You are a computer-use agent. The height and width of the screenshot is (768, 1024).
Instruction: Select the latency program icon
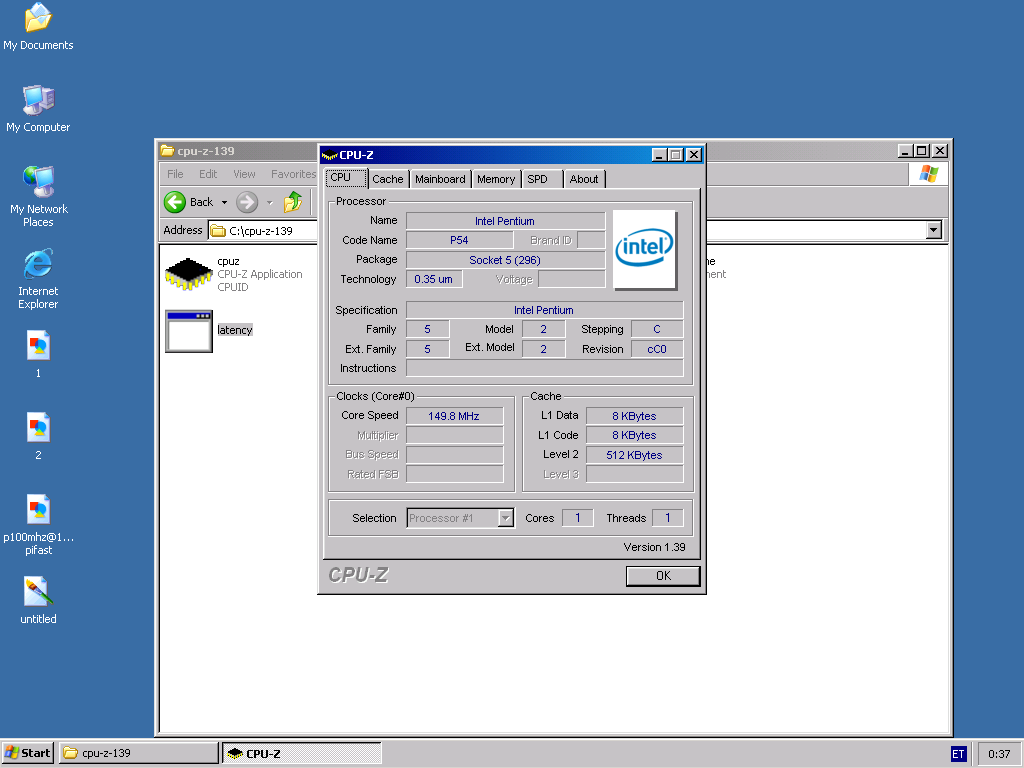click(189, 331)
